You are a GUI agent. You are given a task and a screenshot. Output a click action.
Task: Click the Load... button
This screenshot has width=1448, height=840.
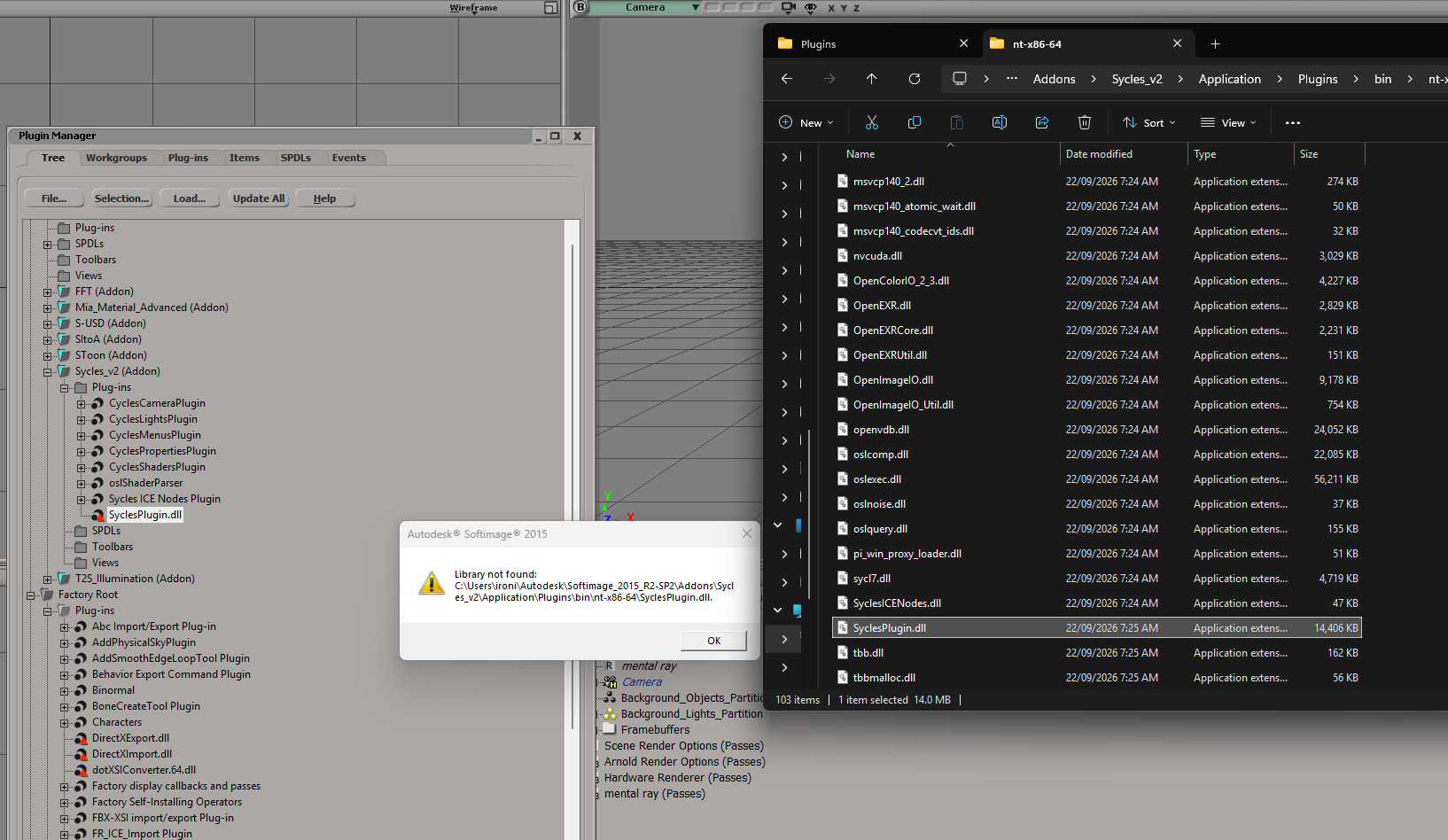point(190,198)
